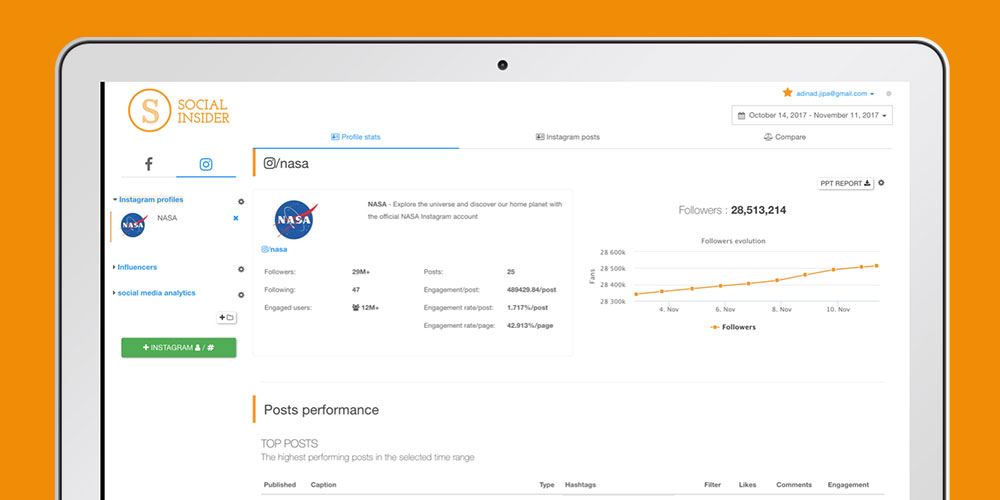Image resolution: width=1000 pixels, height=500 pixels.
Task: Open the adinad.jipa@gmail.com account menu
Action: click(835, 94)
